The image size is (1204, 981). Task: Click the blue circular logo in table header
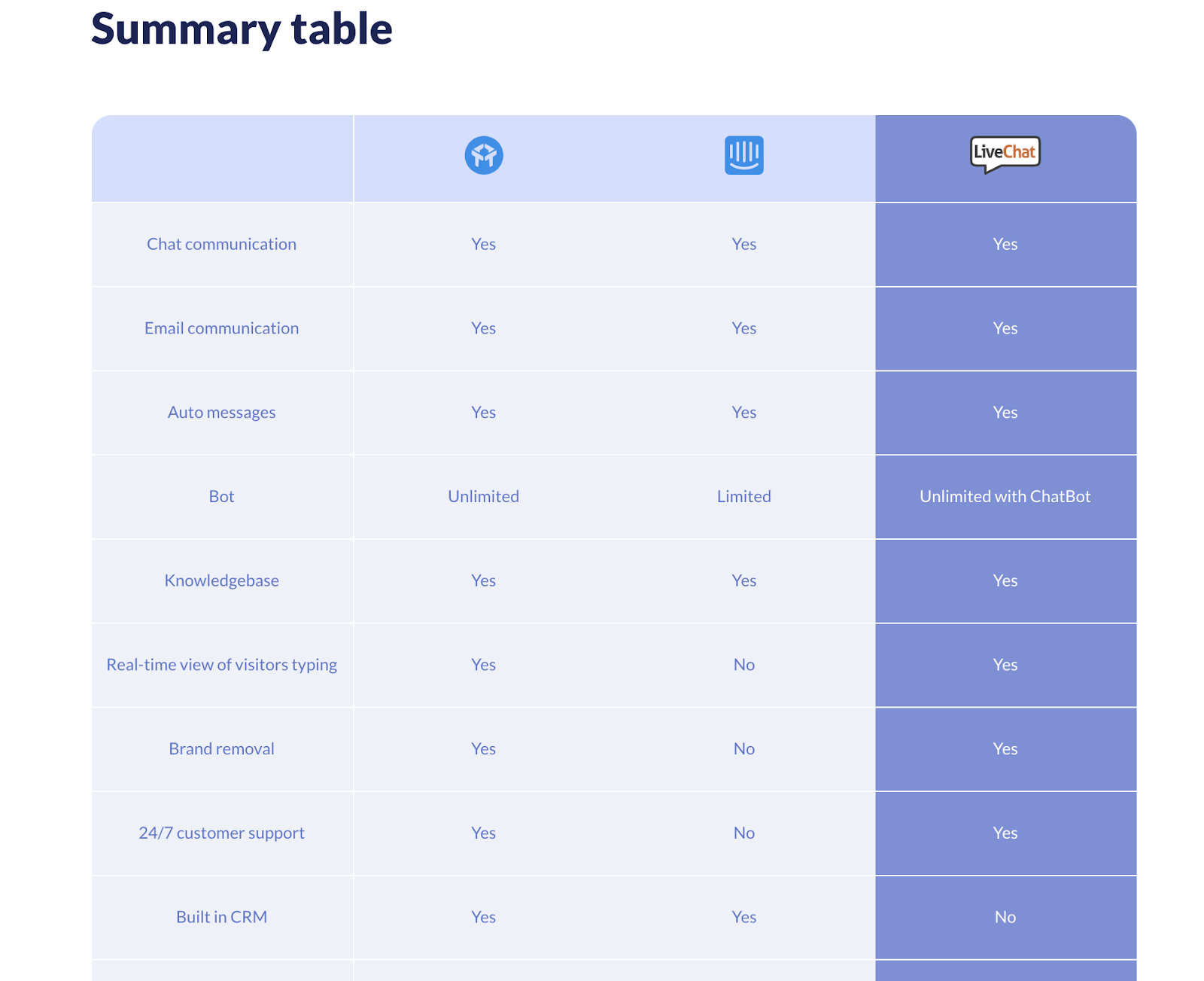click(x=483, y=155)
